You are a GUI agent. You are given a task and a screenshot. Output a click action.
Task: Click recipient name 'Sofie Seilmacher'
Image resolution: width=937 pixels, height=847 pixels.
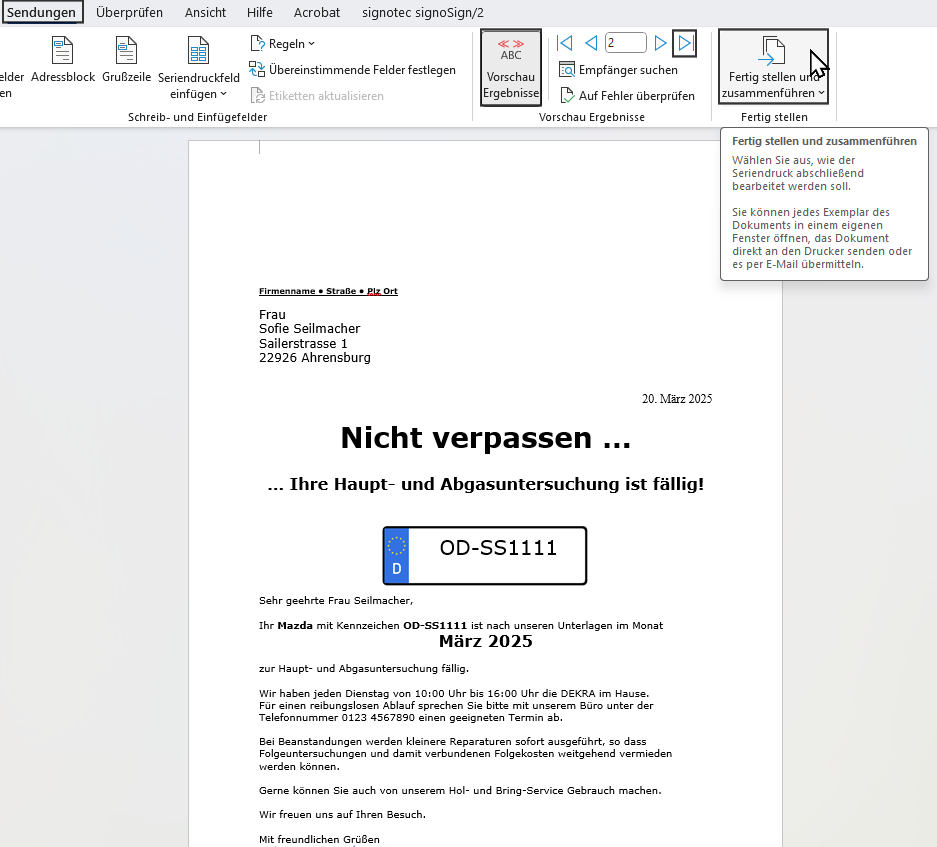coord(310,329)
